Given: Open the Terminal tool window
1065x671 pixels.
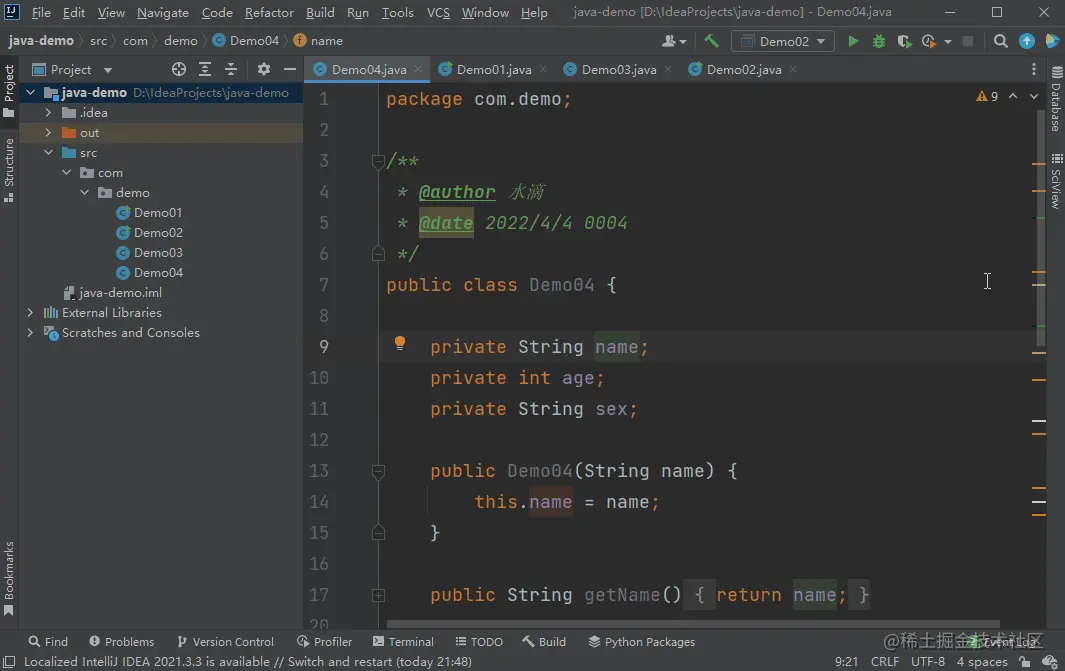Looking at the screenshot, I should coord(403,642).
